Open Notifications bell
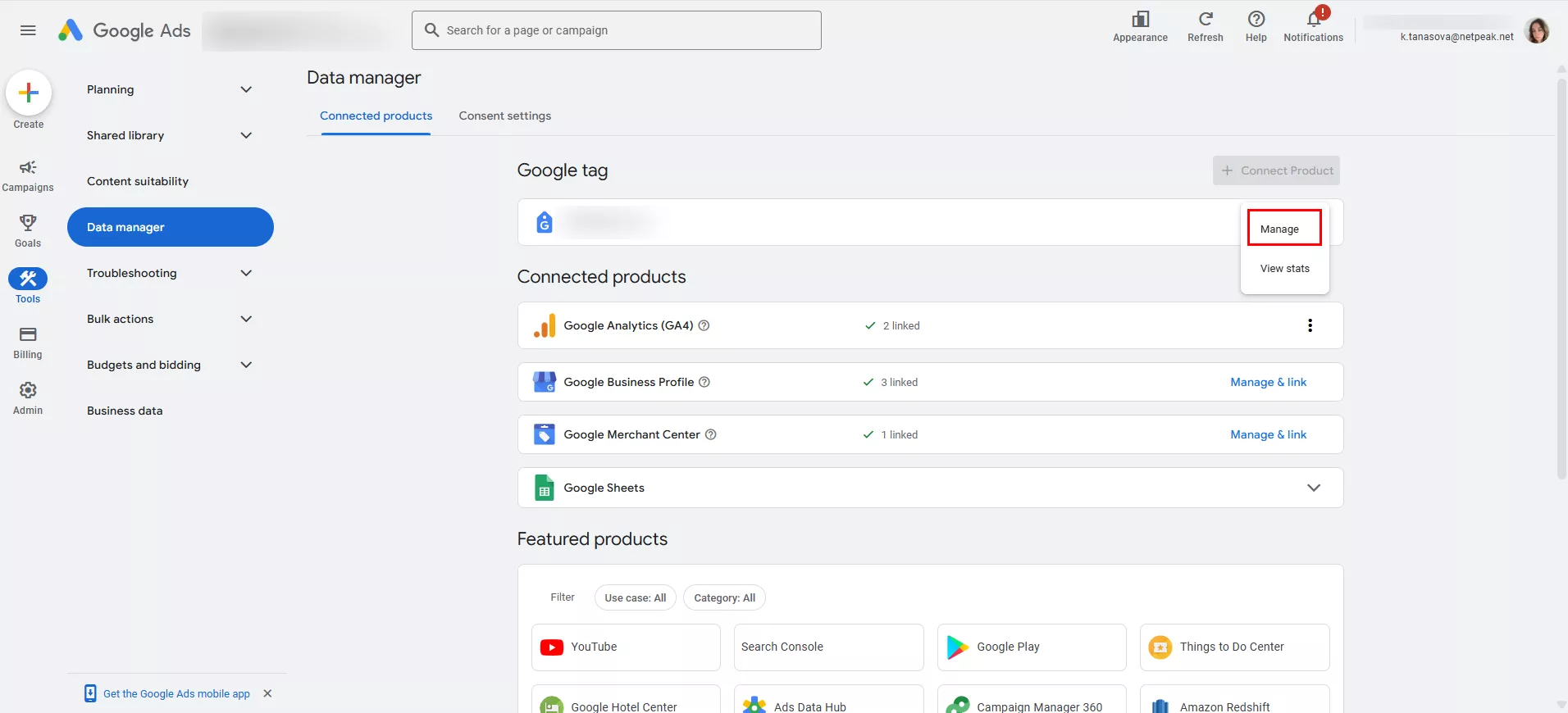 (1314, 19)
